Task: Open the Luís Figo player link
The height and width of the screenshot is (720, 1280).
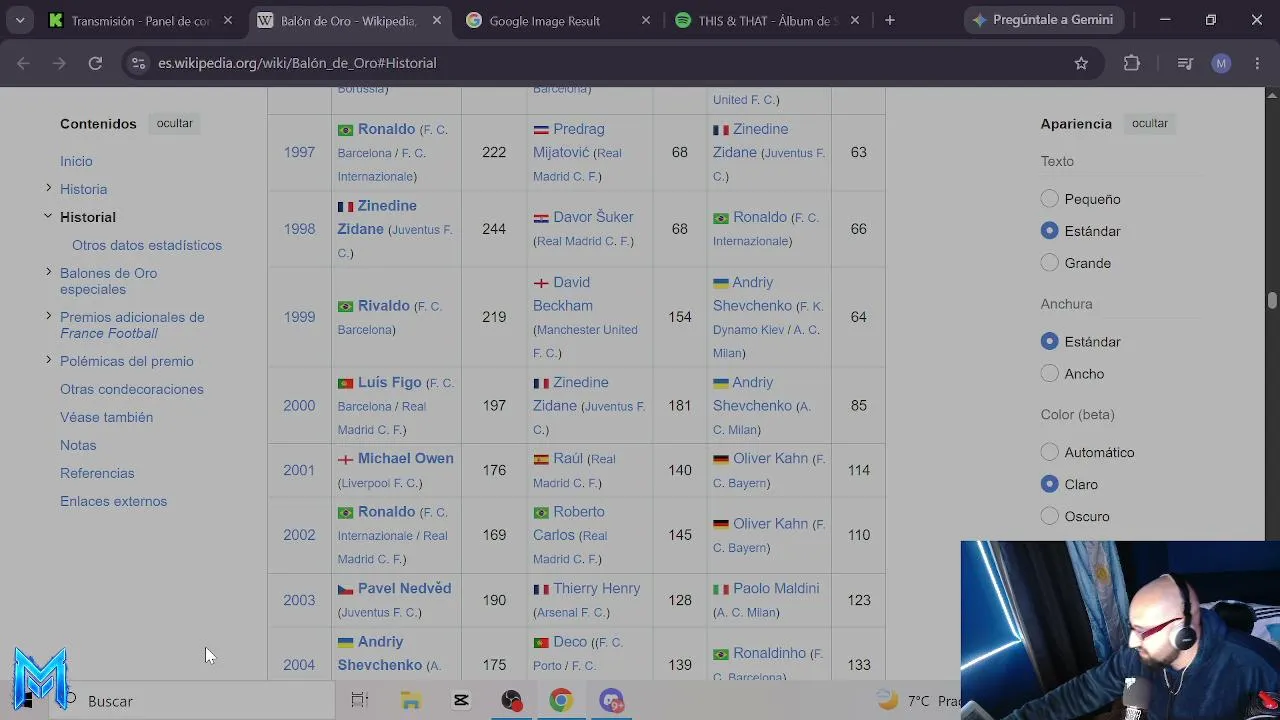Action: tap(390, 382)
